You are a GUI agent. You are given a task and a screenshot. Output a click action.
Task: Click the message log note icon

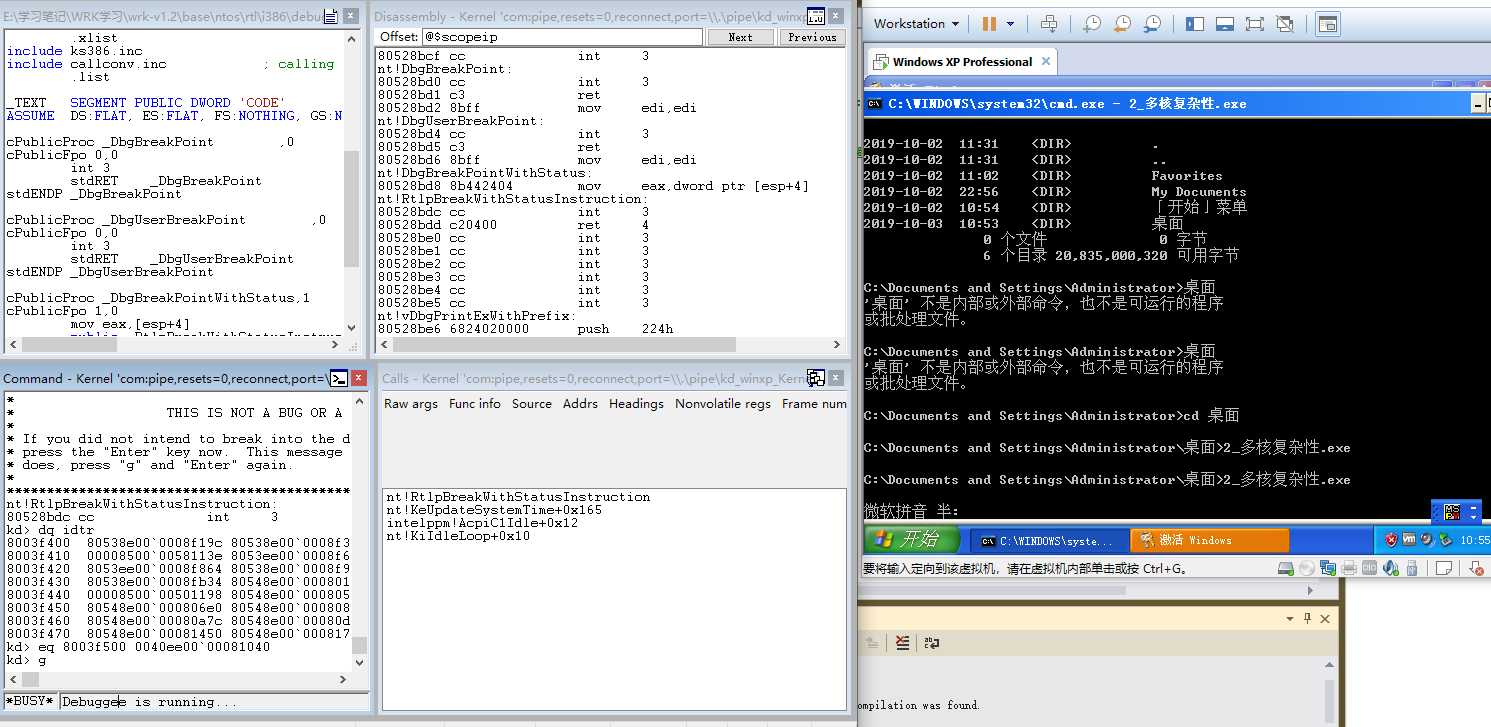tap(1442, 568)
